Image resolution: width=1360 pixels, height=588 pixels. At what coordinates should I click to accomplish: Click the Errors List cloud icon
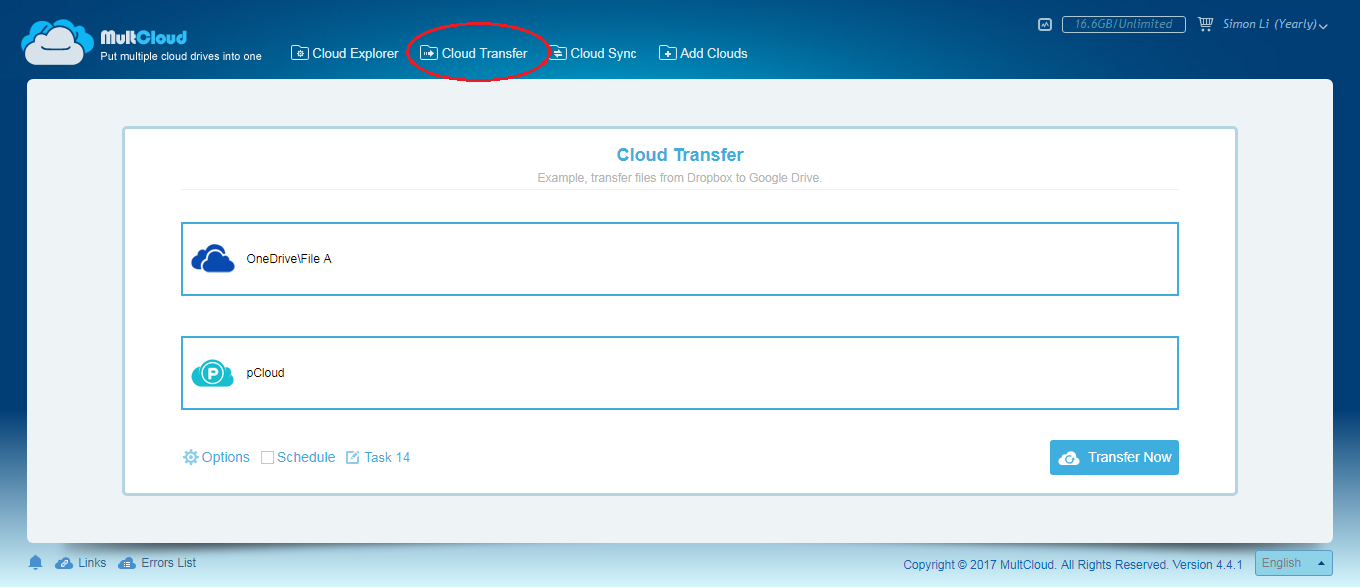(127, 563)
